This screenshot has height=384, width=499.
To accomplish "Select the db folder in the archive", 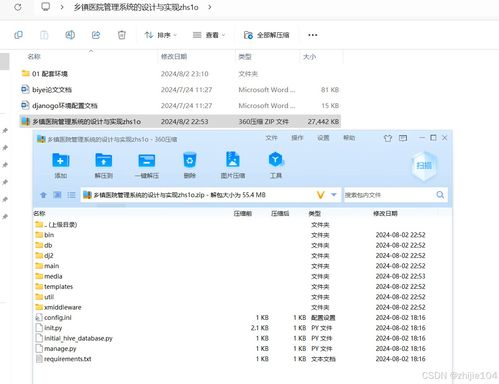I will pos(44,245).
